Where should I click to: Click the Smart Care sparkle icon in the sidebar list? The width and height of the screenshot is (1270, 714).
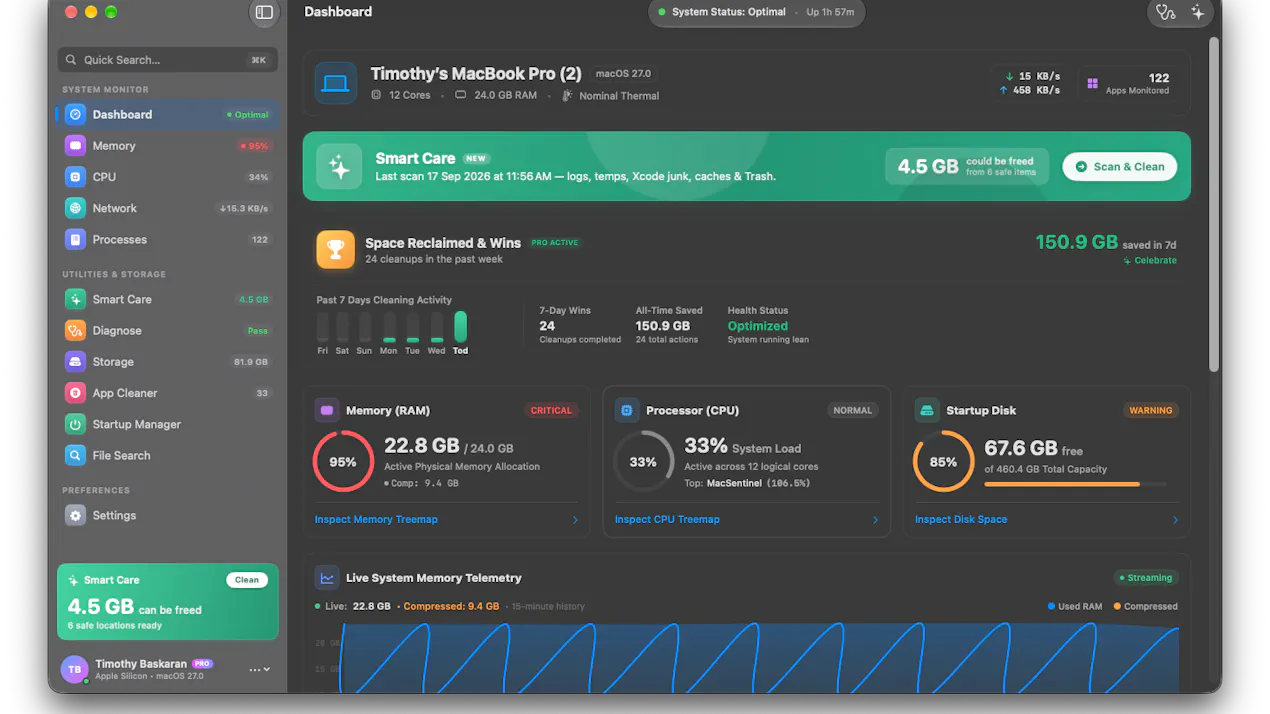point(75,299)
